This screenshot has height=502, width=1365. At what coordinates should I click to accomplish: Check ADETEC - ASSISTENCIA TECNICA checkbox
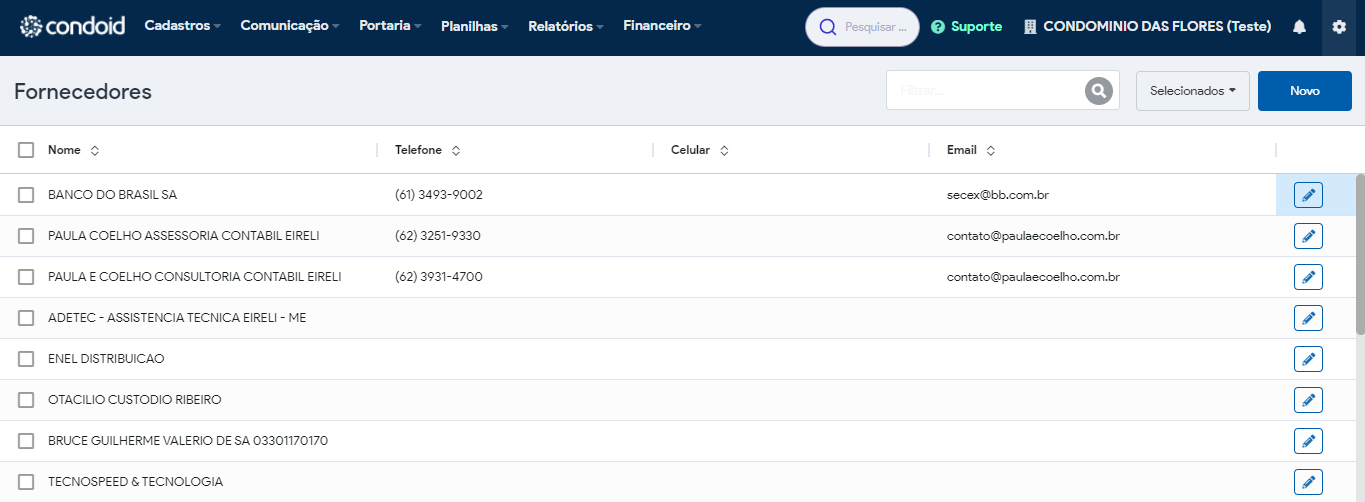pyautogui.click(x=26, y=318)
